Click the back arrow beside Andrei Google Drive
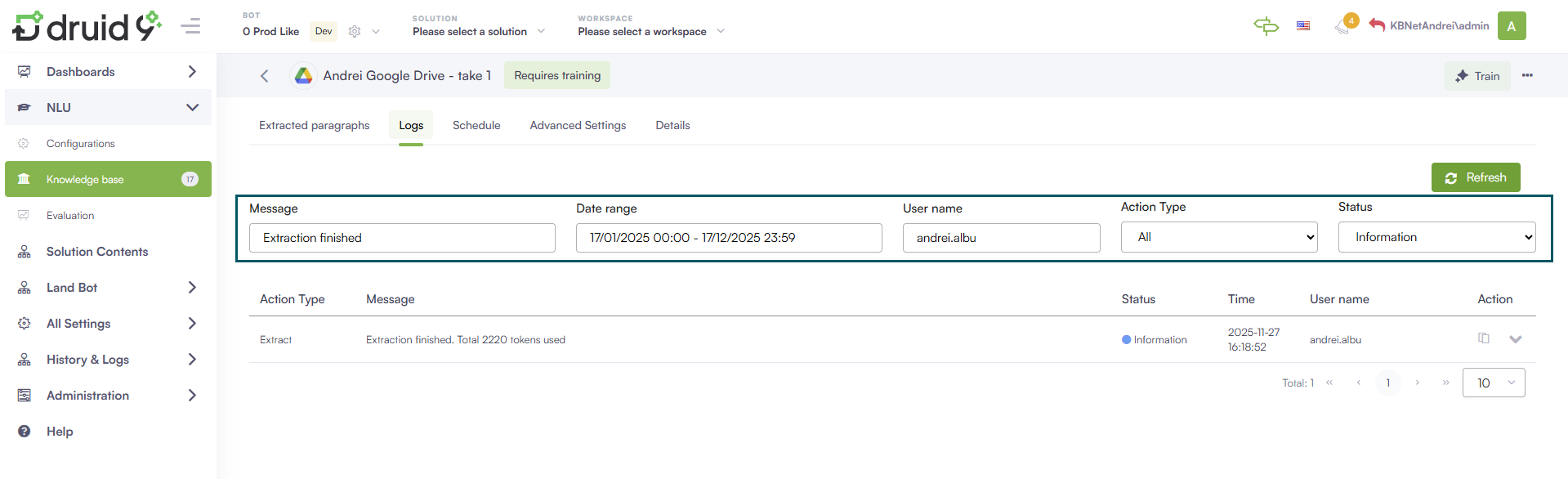Screen dimensions: 1568x479 [264, 76]
